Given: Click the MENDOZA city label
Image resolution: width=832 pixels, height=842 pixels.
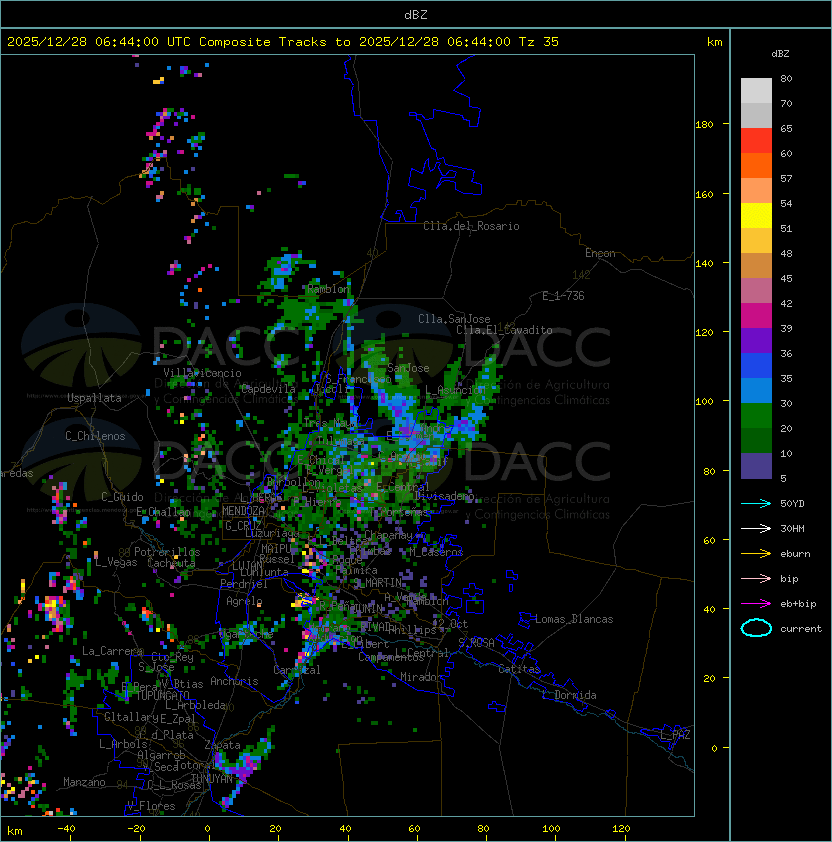Looking at the screenshot, I should [243, 511].
